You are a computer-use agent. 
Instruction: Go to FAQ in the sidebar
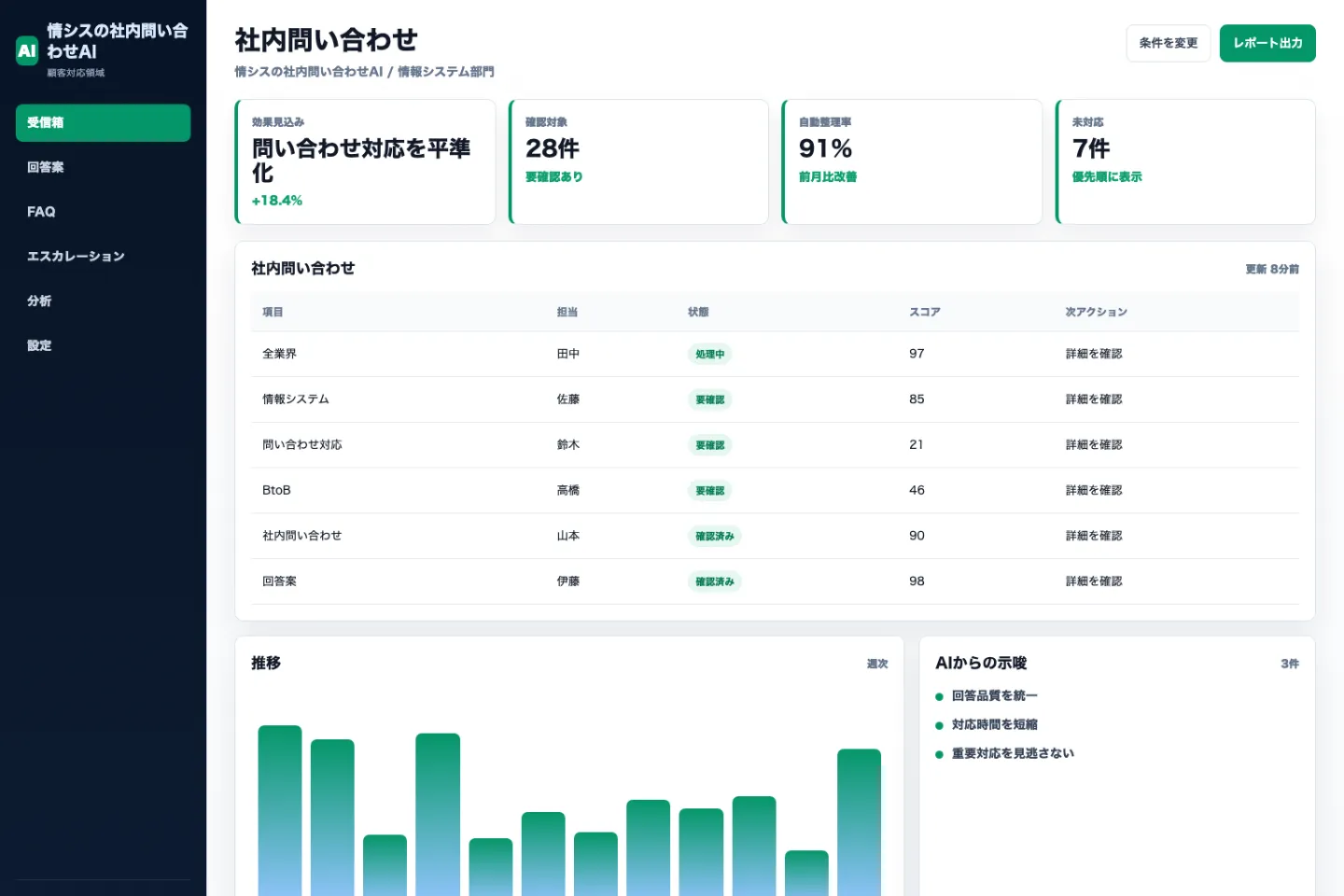[x=103, y=212]
